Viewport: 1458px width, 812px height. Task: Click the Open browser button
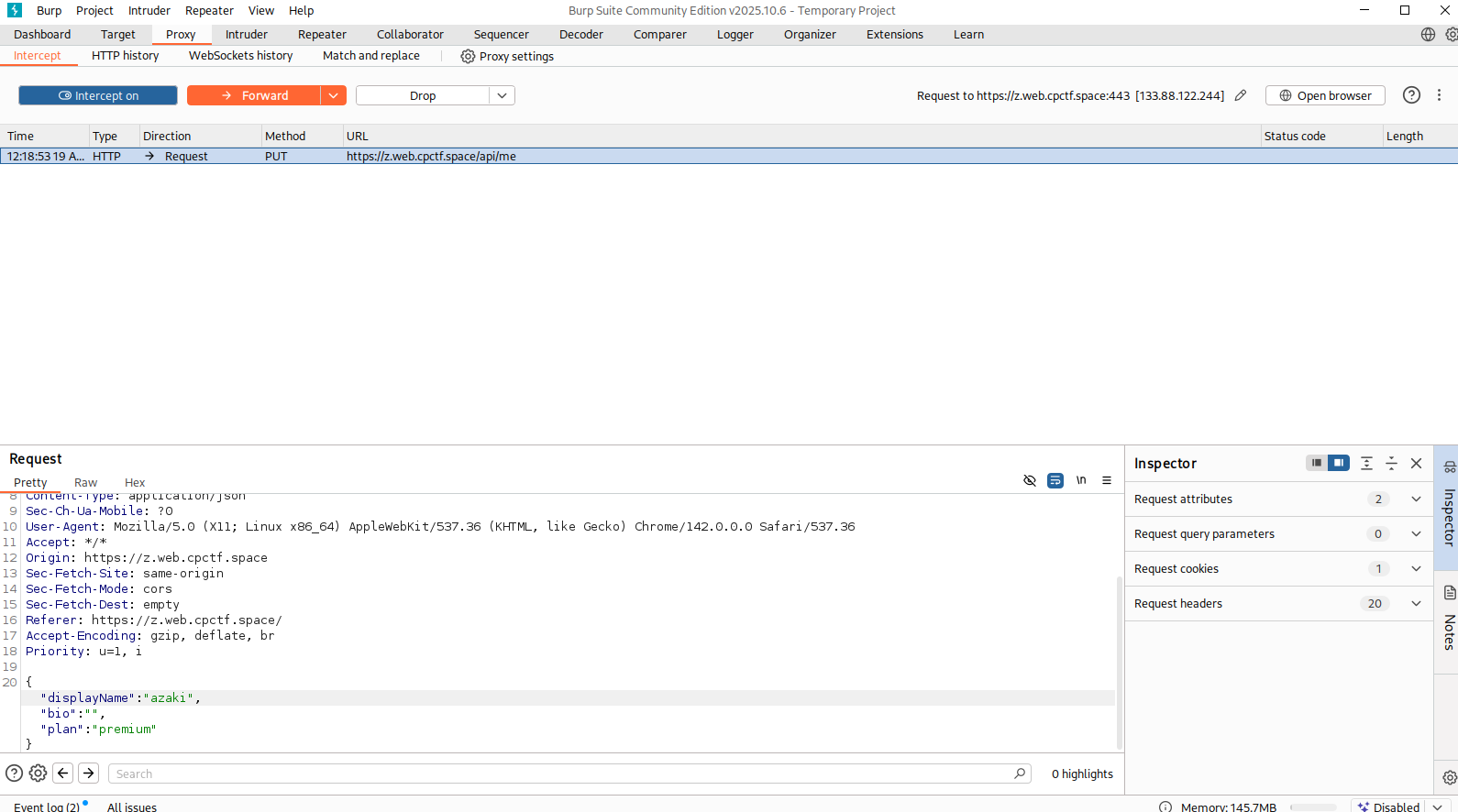tap(1325, 95)
